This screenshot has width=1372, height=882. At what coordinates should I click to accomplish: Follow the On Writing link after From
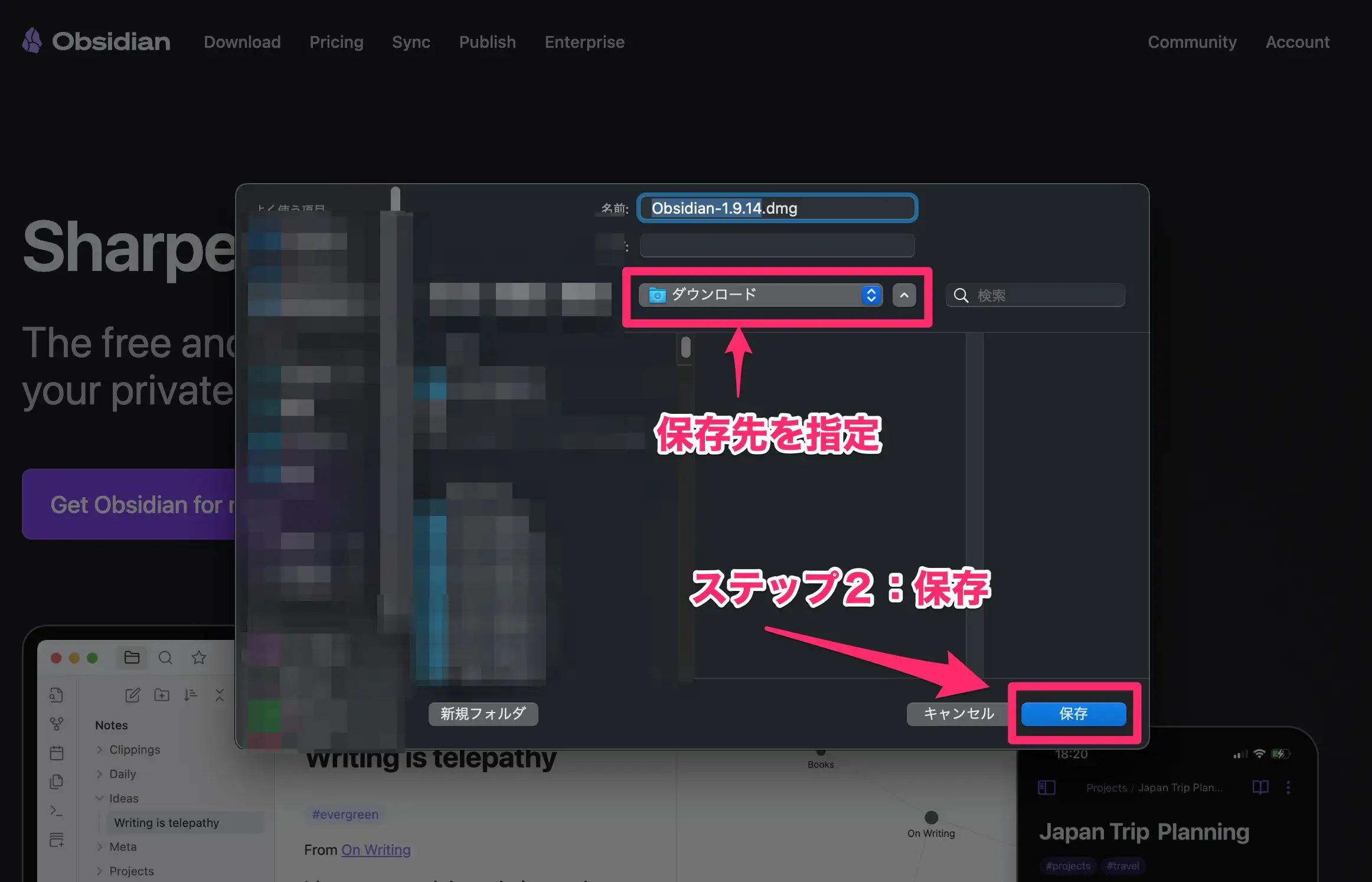click(376, 850)
